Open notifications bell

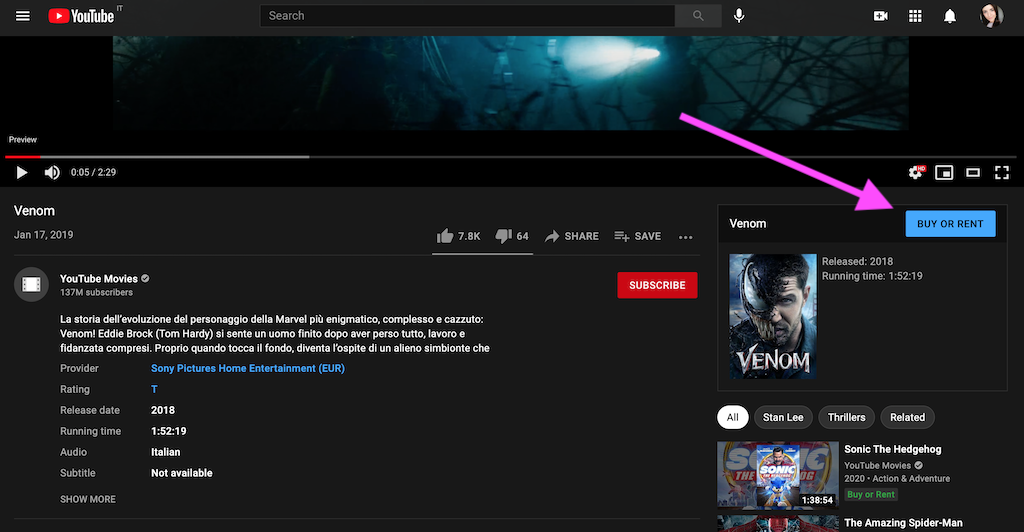(x=950, y=16)
